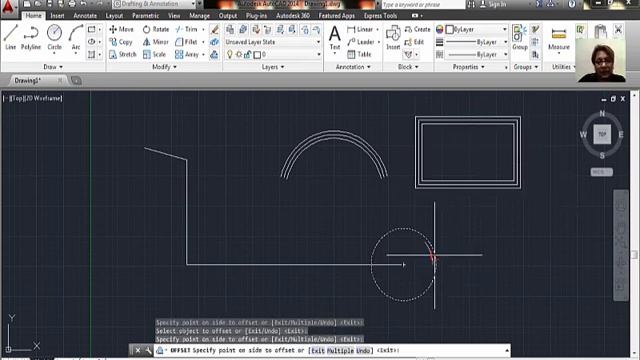Open command line customization wrench
Screen dimensions: 640x360
coord(148,350)
